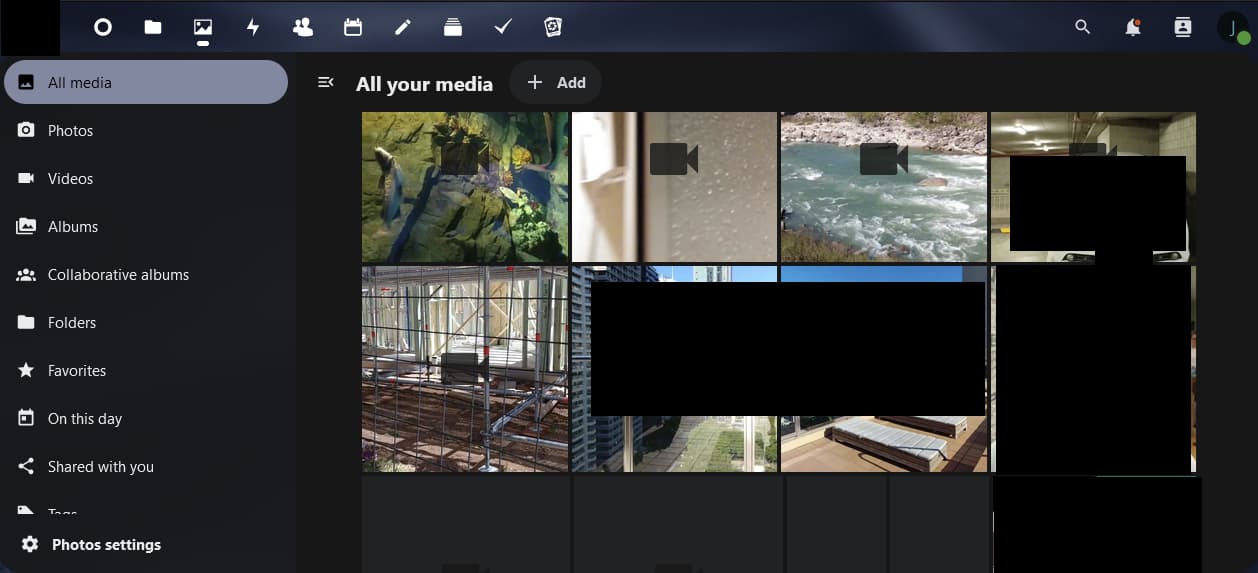Viewport: 1258px width, 573px height.
Task: Open the Notes pencil icon
Action: coord(403,28)
